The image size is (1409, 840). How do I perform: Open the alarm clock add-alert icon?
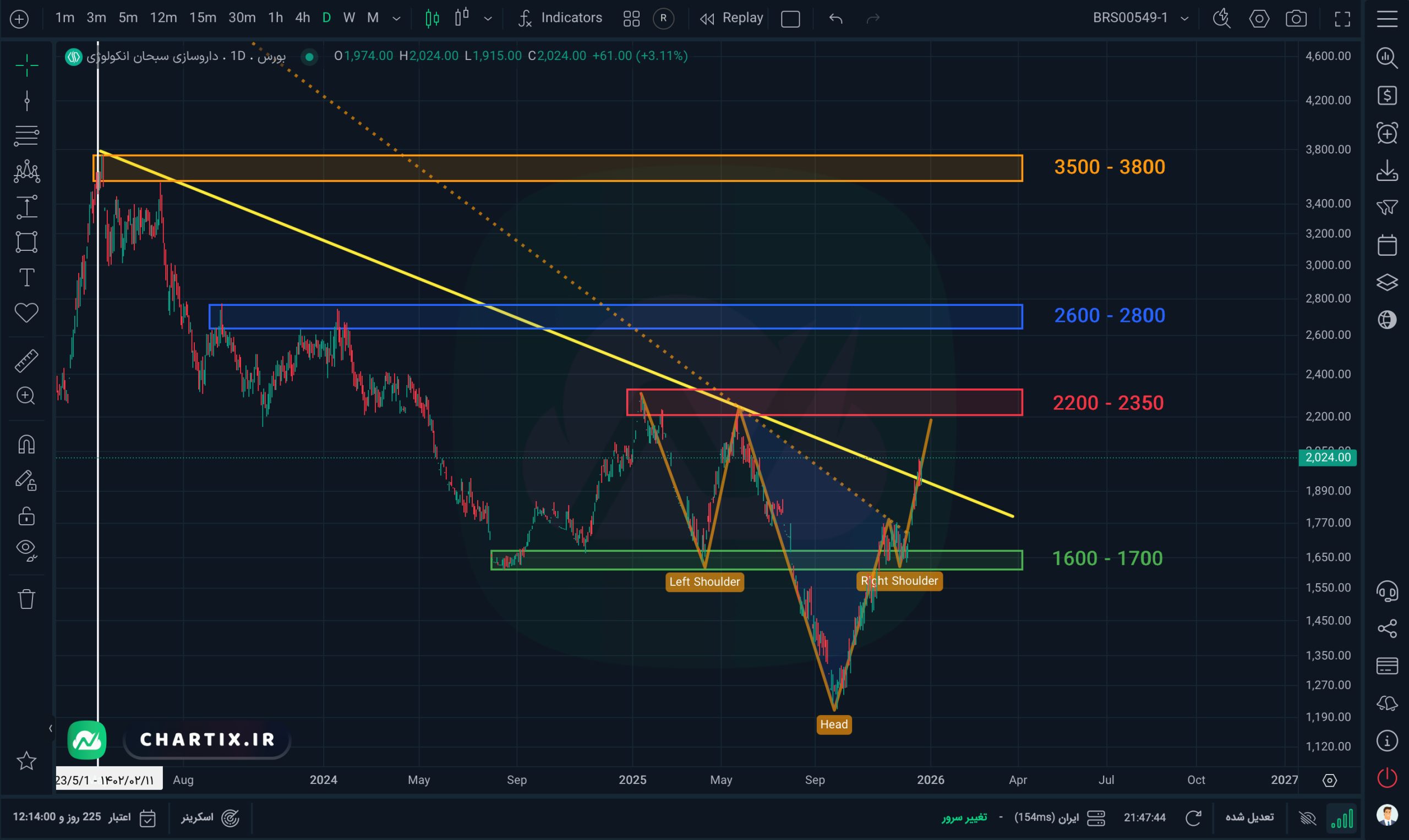click(1387, 134)
